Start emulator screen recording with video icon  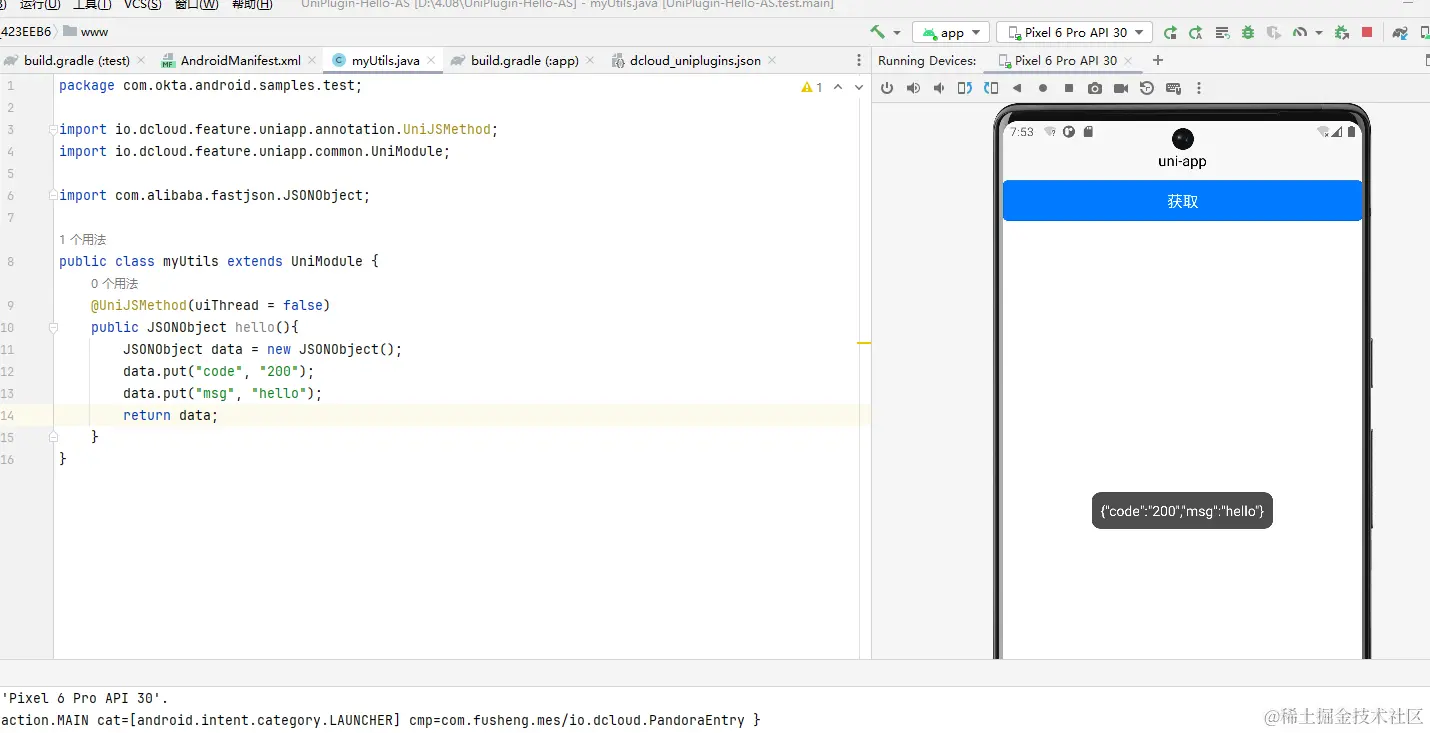tap(1121, 88)
